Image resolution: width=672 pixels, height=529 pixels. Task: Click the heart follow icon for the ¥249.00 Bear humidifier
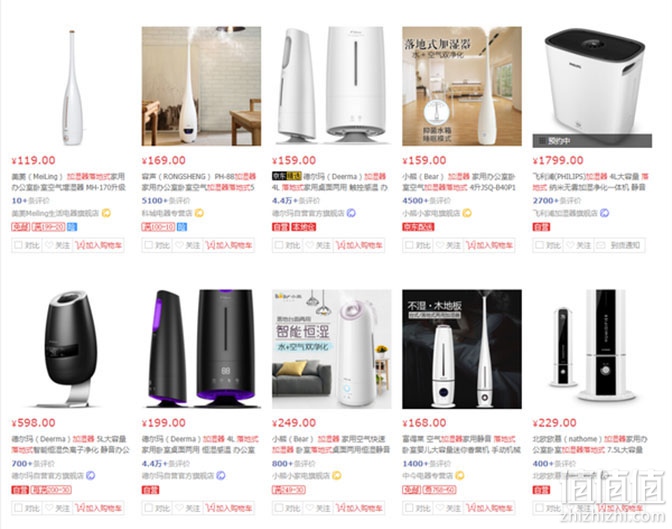pos(310,508)
